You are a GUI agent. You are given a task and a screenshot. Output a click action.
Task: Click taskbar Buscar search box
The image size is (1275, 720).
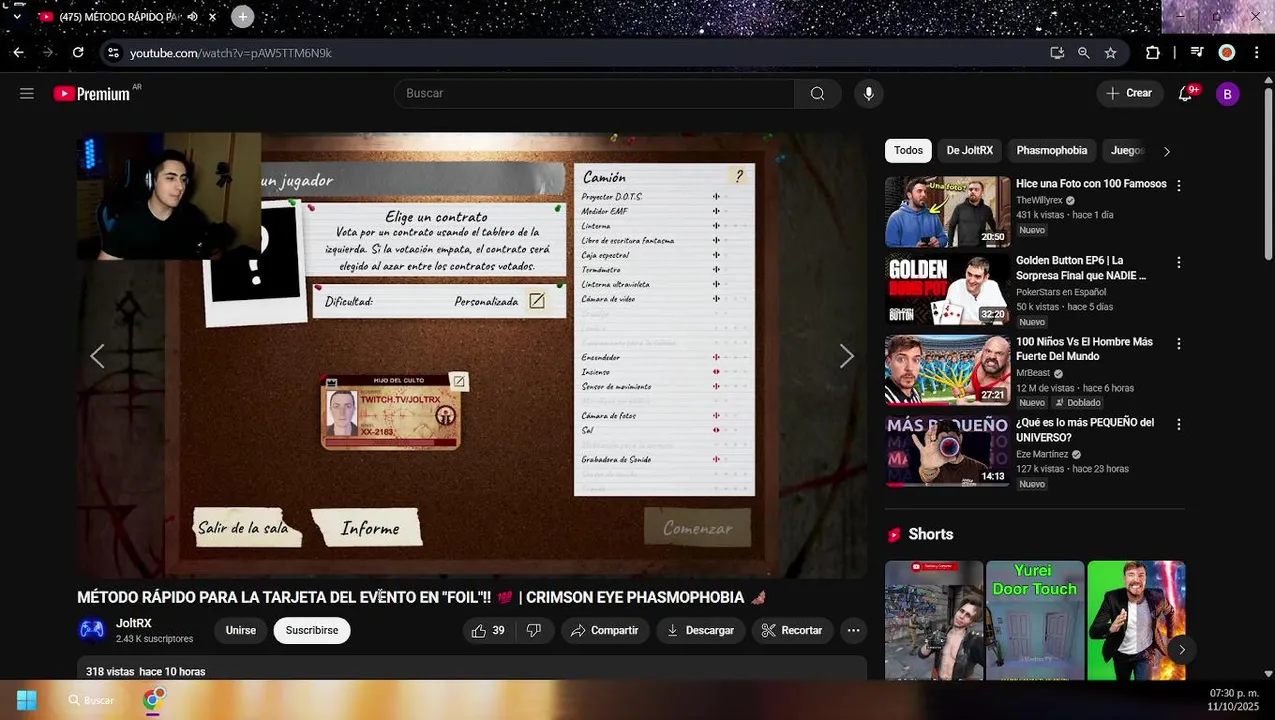pyautogui.click(x=92, y=700)
